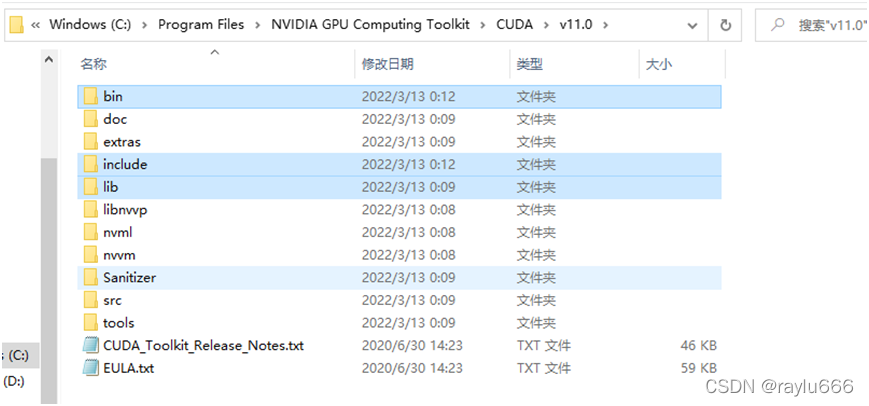Click the CUDA_Toolkit_Release_Notes.txt file icon

[x=90, y=346]
